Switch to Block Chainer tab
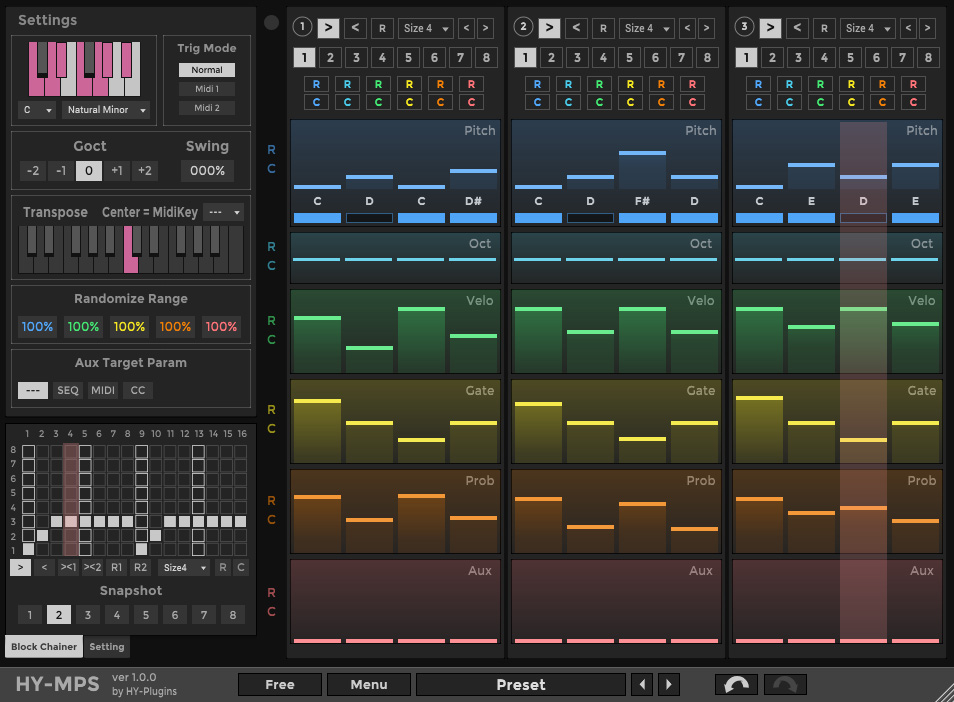 (x=44, y=647)
